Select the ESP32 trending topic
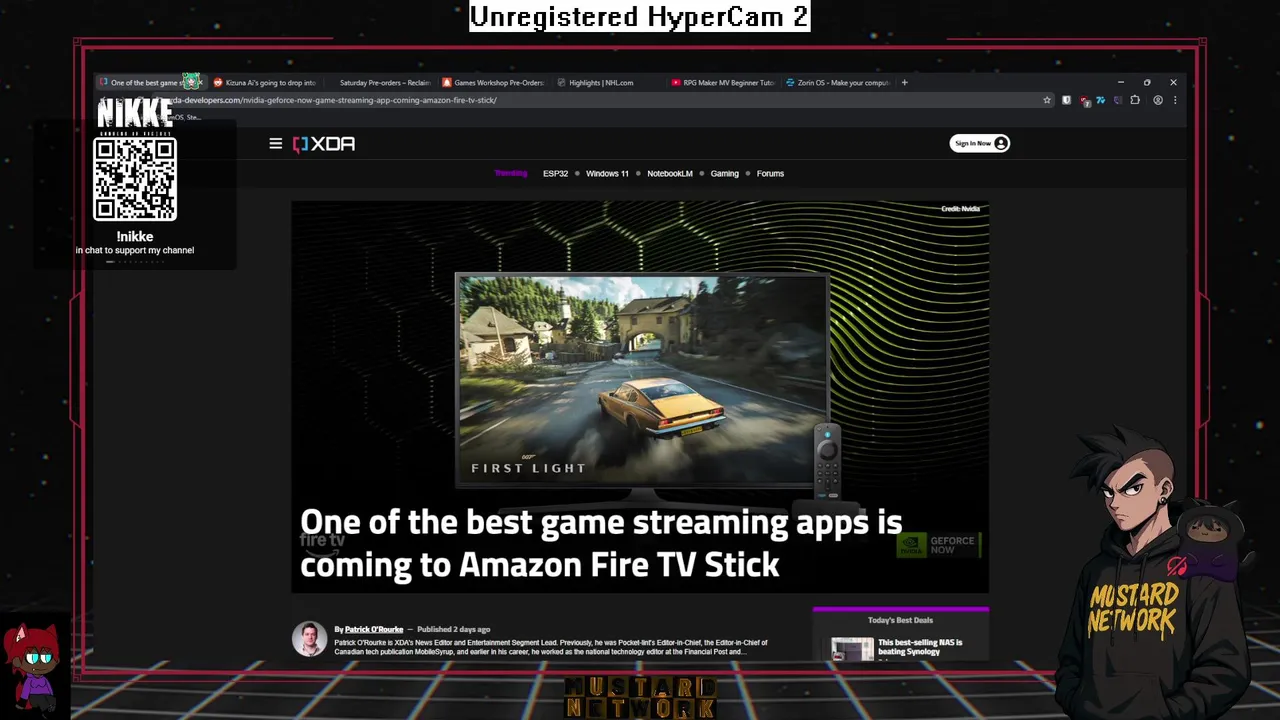 click(x=555, y=174)
